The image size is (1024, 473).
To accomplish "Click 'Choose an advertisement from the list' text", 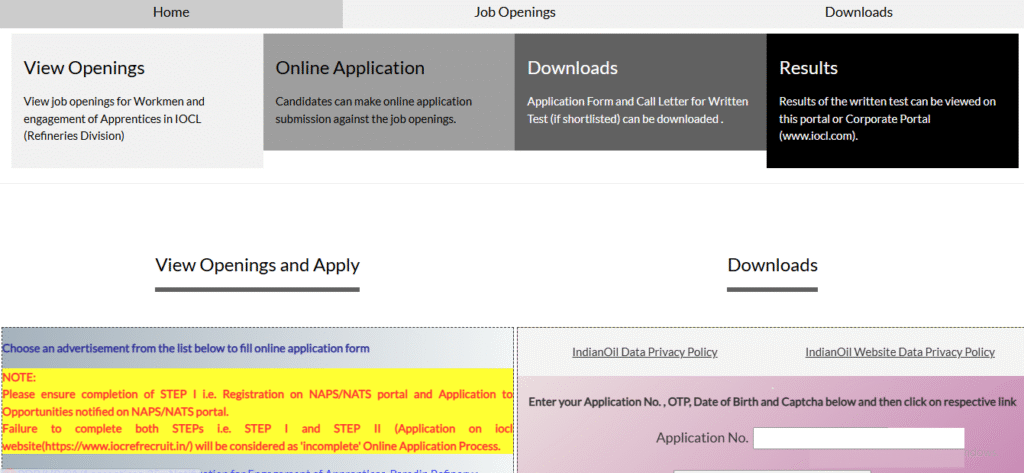I will pyautogui.click(x=186, y=348).
